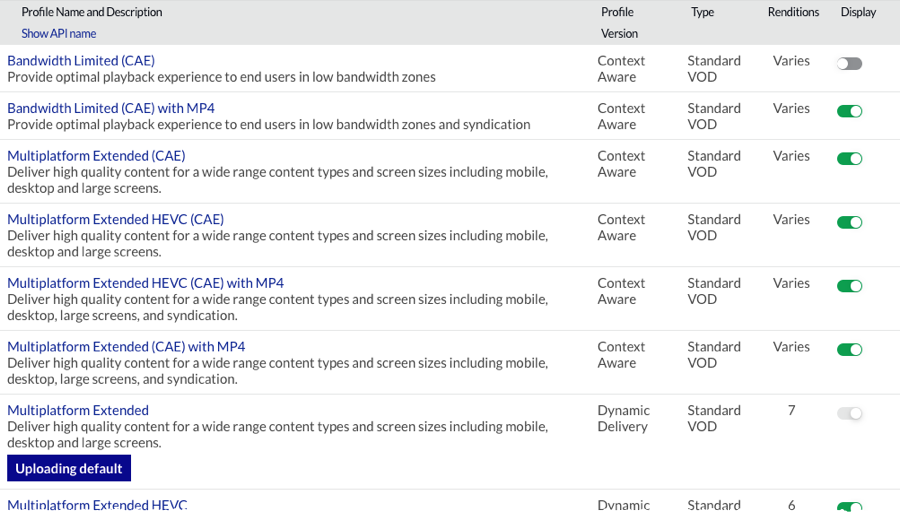This screenshot has width=900, height=512.
Task: Click the Show API name link
Action: (x=59, y=33)
